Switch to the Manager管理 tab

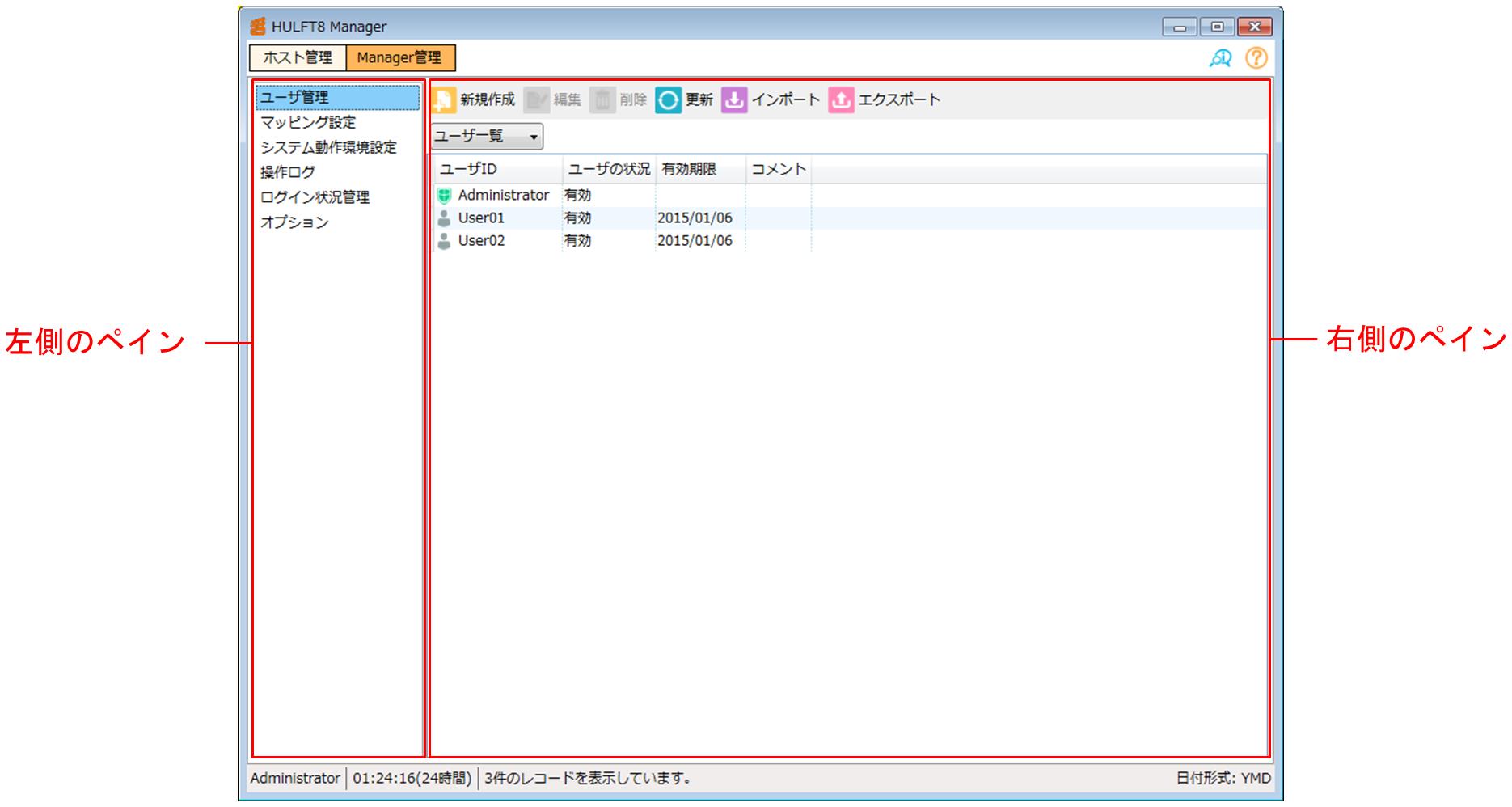point(399,58)
